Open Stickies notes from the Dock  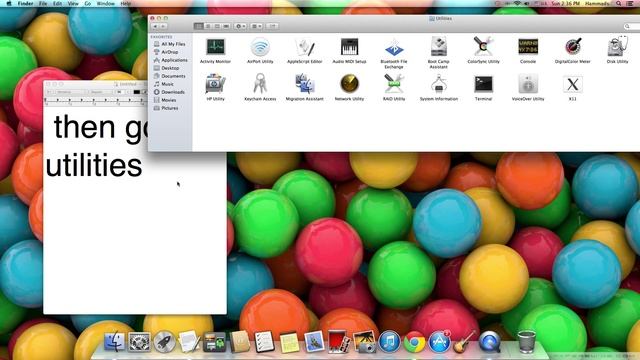point(289,342)
